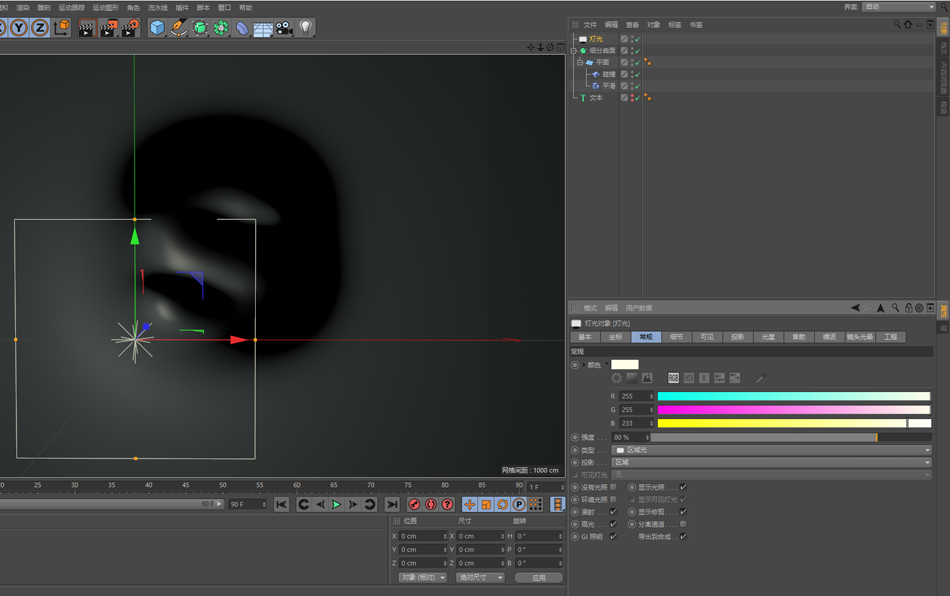This screenshot has height=596, width=950.
Task: Open the green subdivision generator icon
Action: point(200,28)
